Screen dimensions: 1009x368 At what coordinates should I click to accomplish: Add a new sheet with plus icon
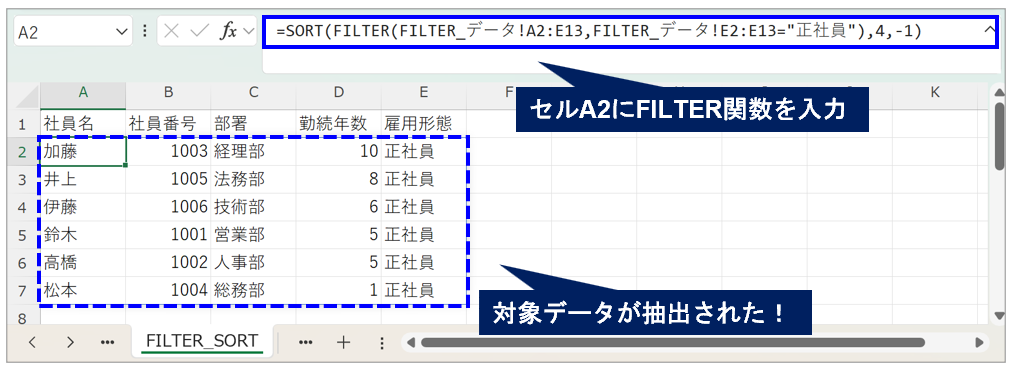[344, 342]
